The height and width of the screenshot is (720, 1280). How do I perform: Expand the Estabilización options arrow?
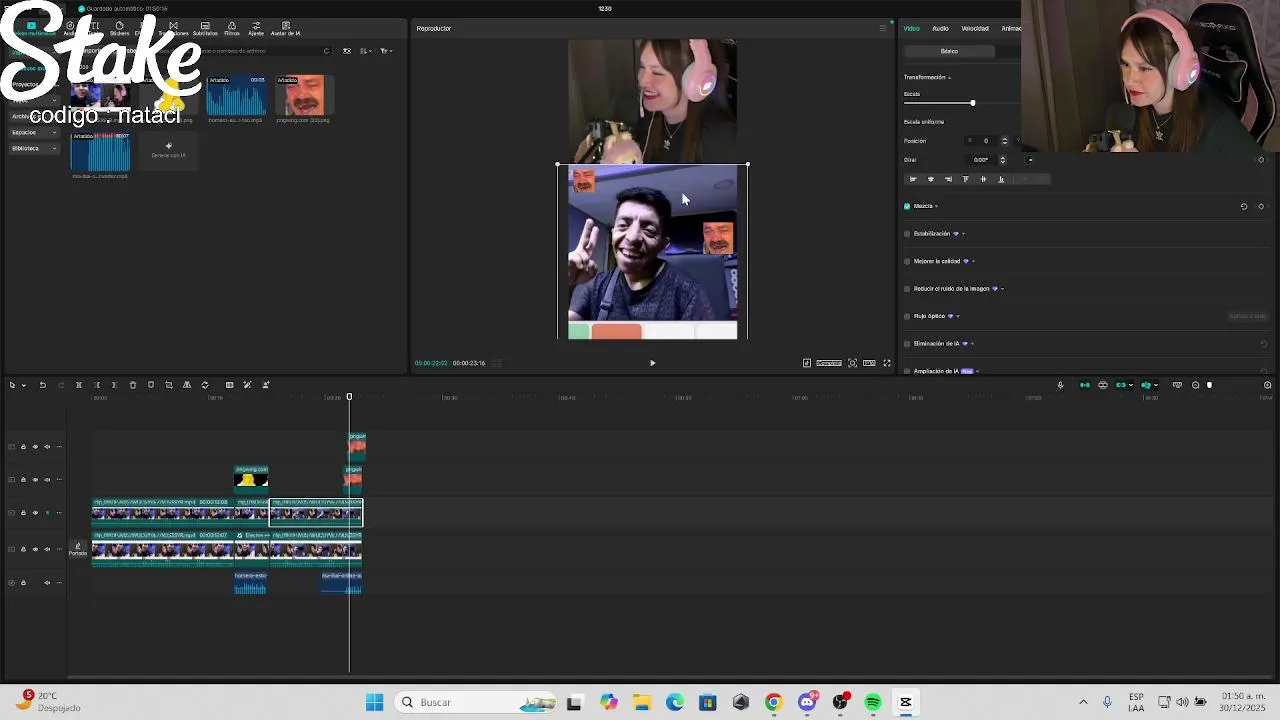pos(964,234)
